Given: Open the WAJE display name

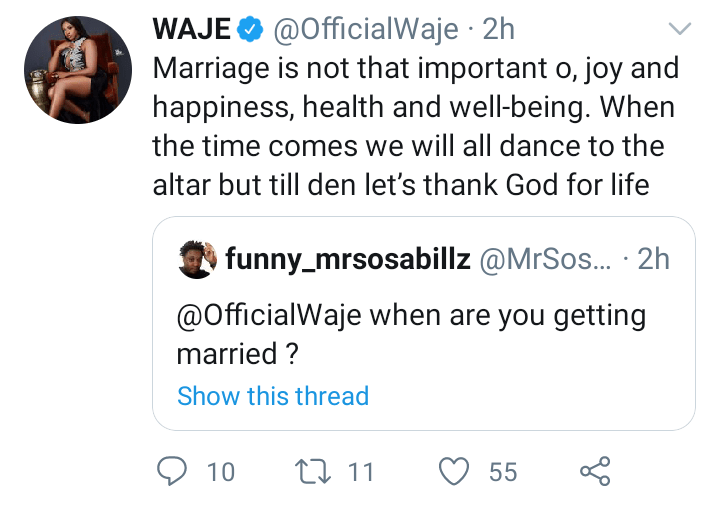Looking at the screenshot, I should pyautogui.click(x=190, y=30).
